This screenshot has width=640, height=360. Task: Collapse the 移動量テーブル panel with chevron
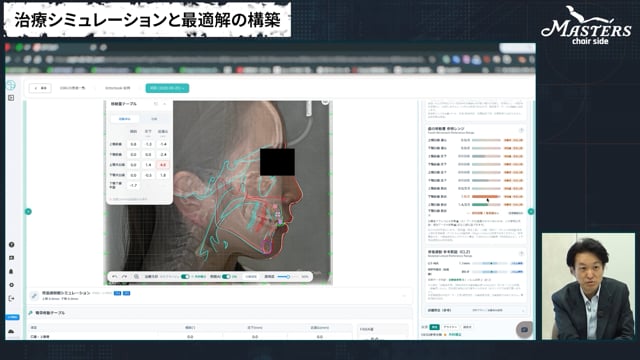point(164,104)
